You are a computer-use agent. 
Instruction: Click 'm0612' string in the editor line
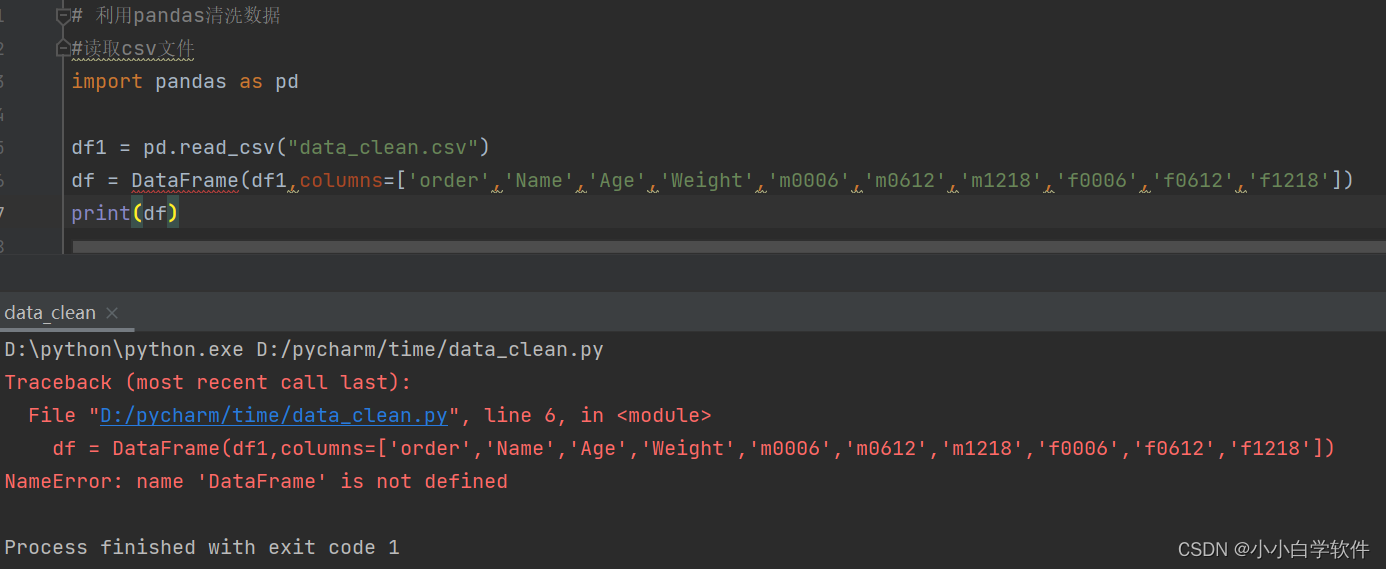click(x=905, y=181)
